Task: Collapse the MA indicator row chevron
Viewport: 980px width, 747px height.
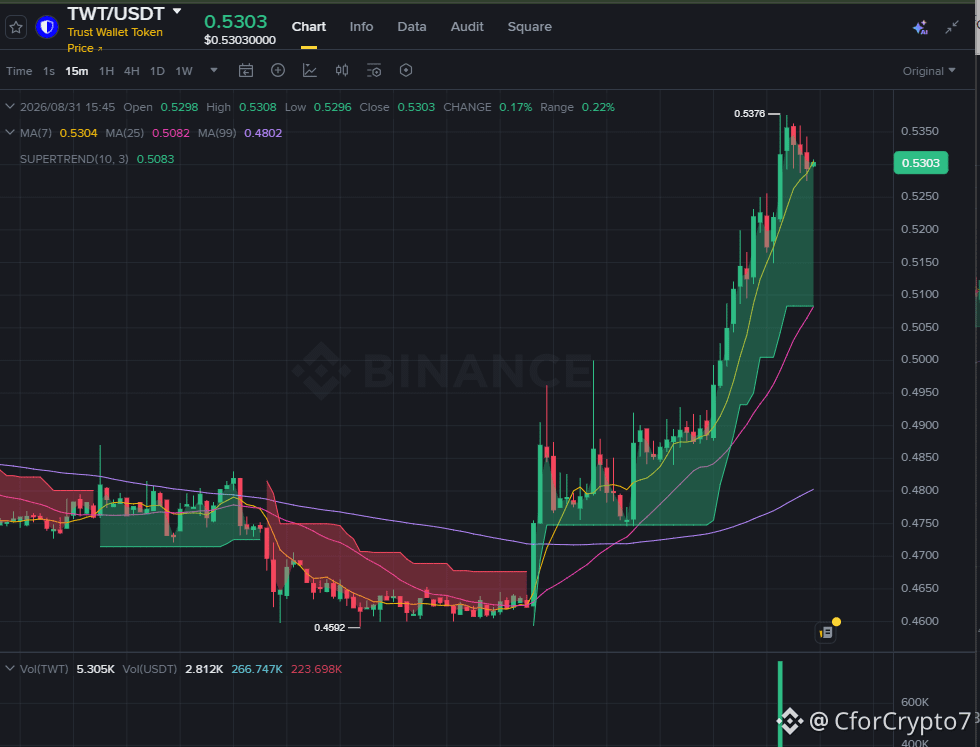Action: [x=9, y=133]
